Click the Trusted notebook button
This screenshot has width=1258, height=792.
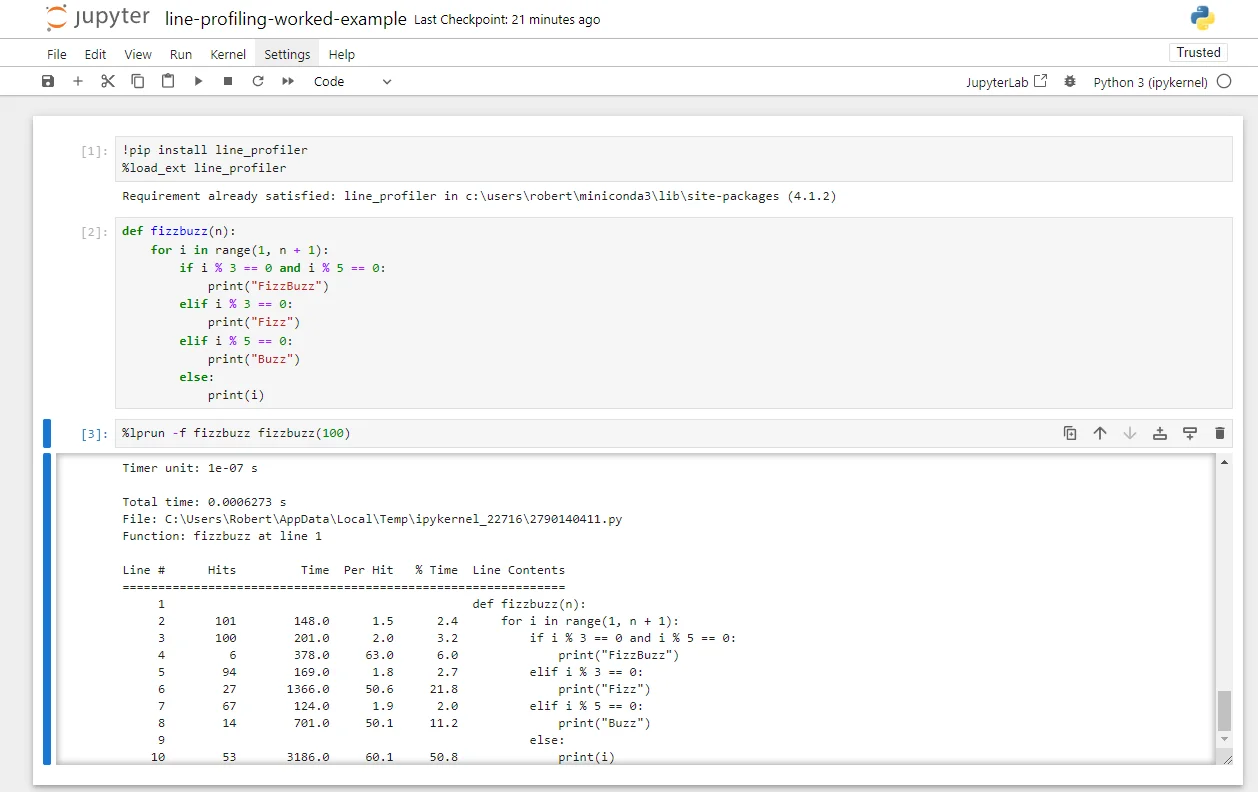tap(1198, 53)
